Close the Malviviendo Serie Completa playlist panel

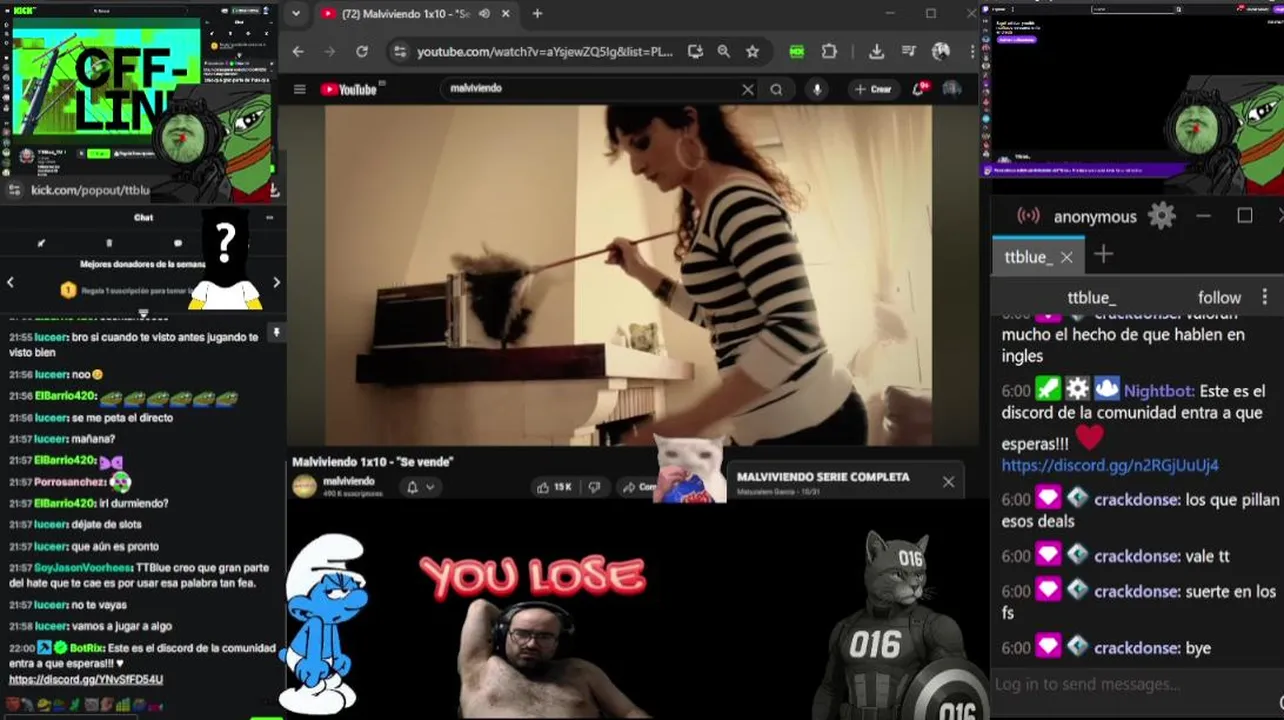coord(948,482)
